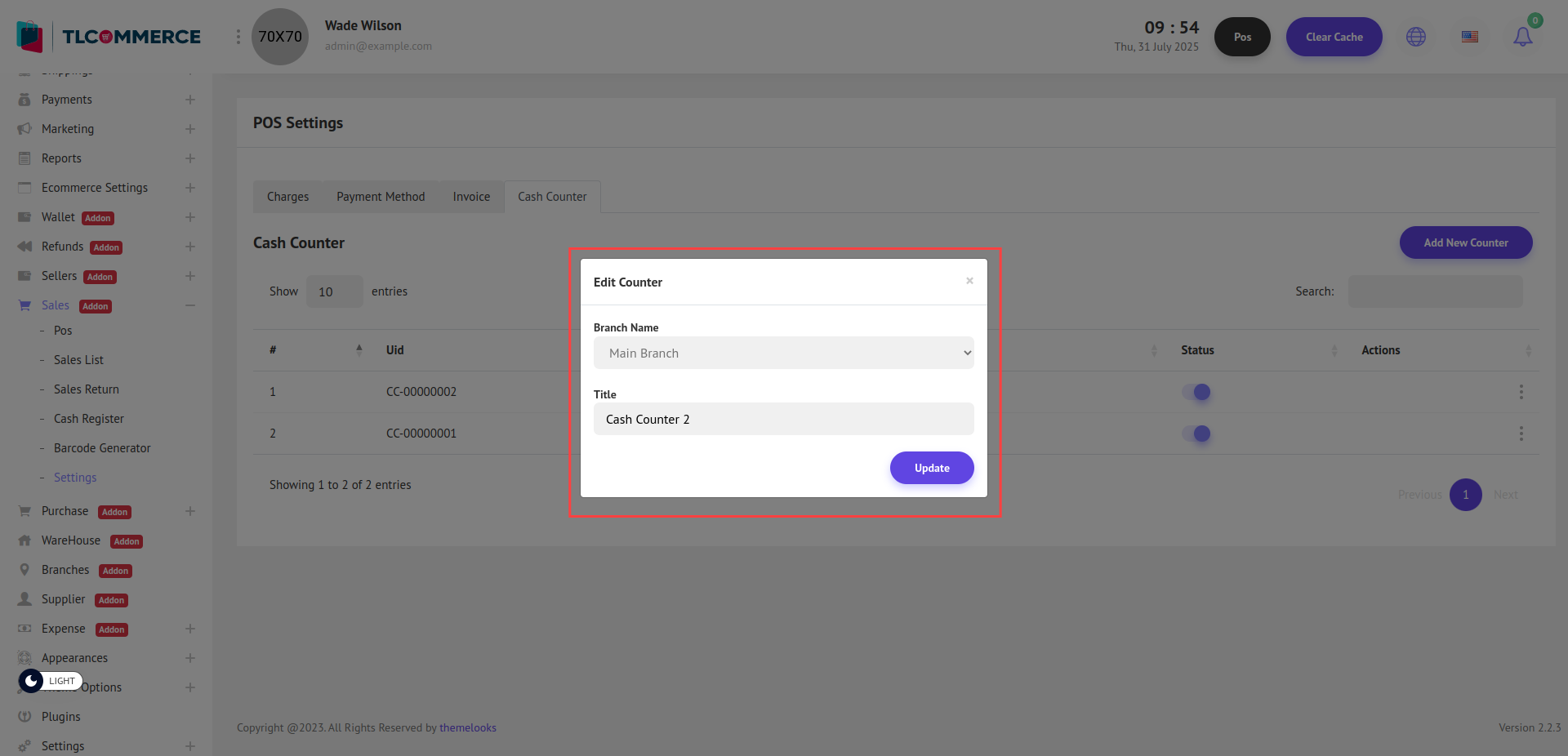The width and height of the screenshot is (1568, 756).
Task: Switch to the Payment Method tab
Action: pyautogui.click(x=381, y=197)
